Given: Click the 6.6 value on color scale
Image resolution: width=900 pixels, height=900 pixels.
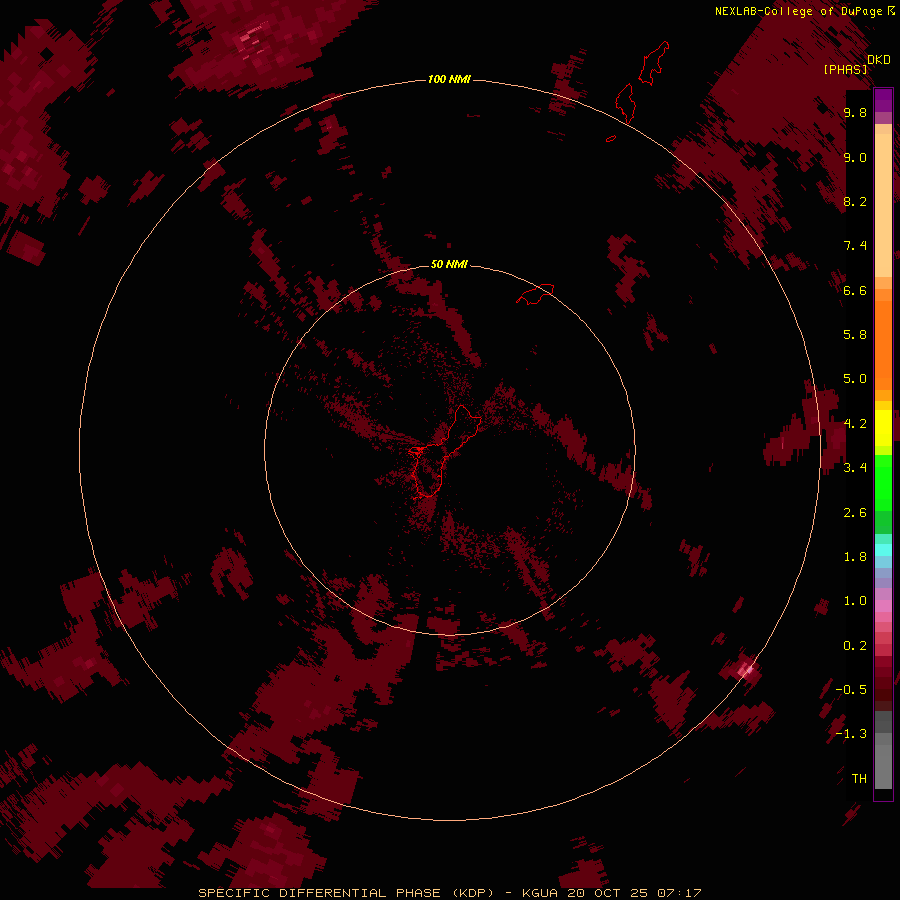Looking at the screenshot, I should point(855,290).
